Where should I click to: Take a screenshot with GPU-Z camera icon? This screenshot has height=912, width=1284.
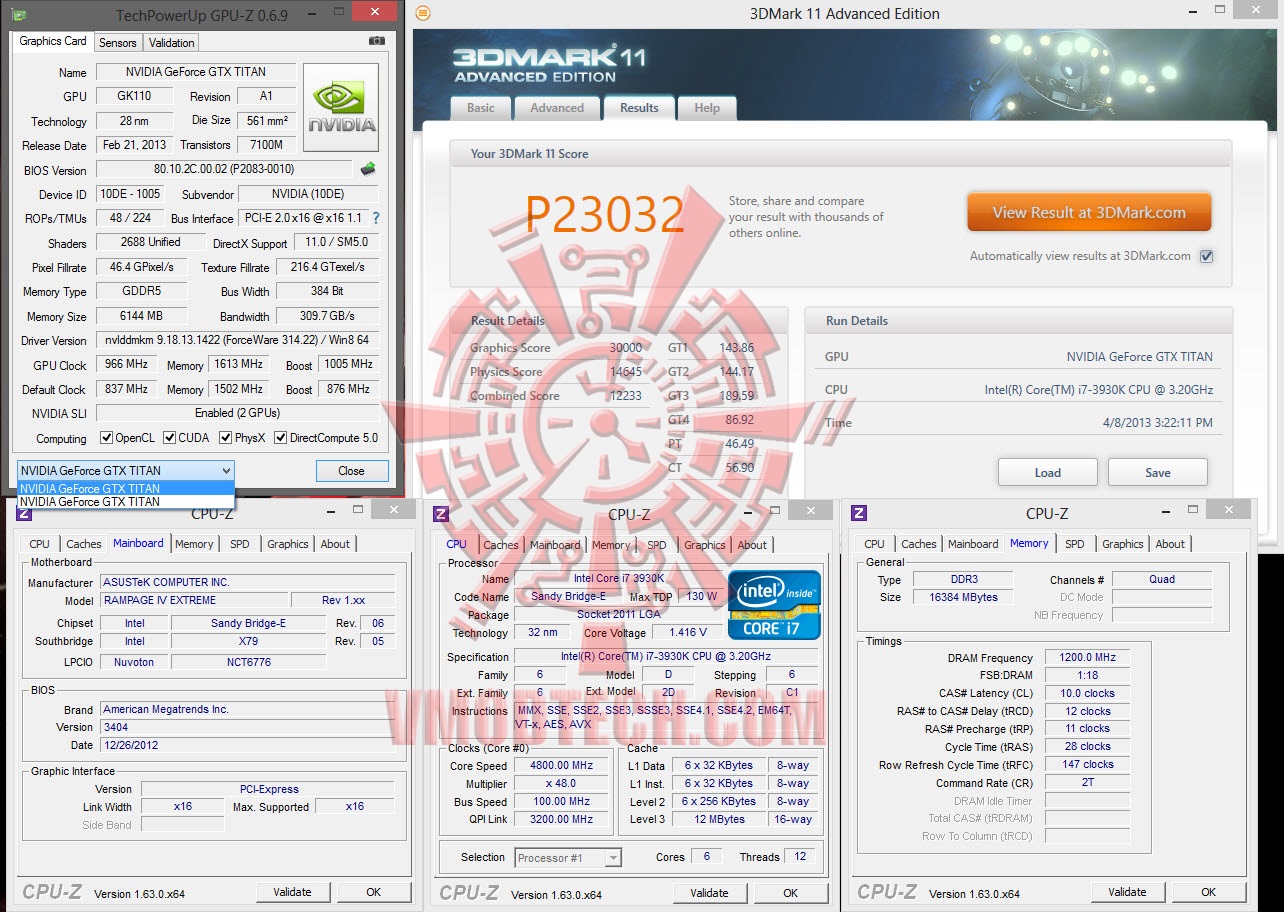click(x=376, y=42)
